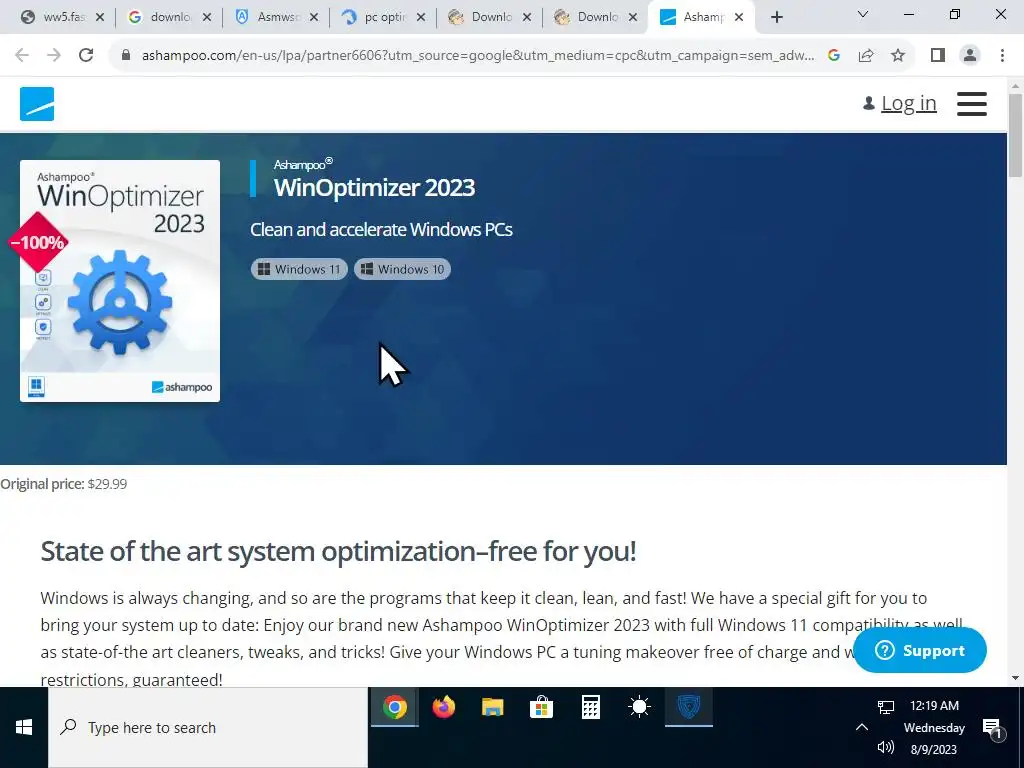The image size is (1024, 768).
Task: Switch to the Asmwso tab
Action: 277,17
